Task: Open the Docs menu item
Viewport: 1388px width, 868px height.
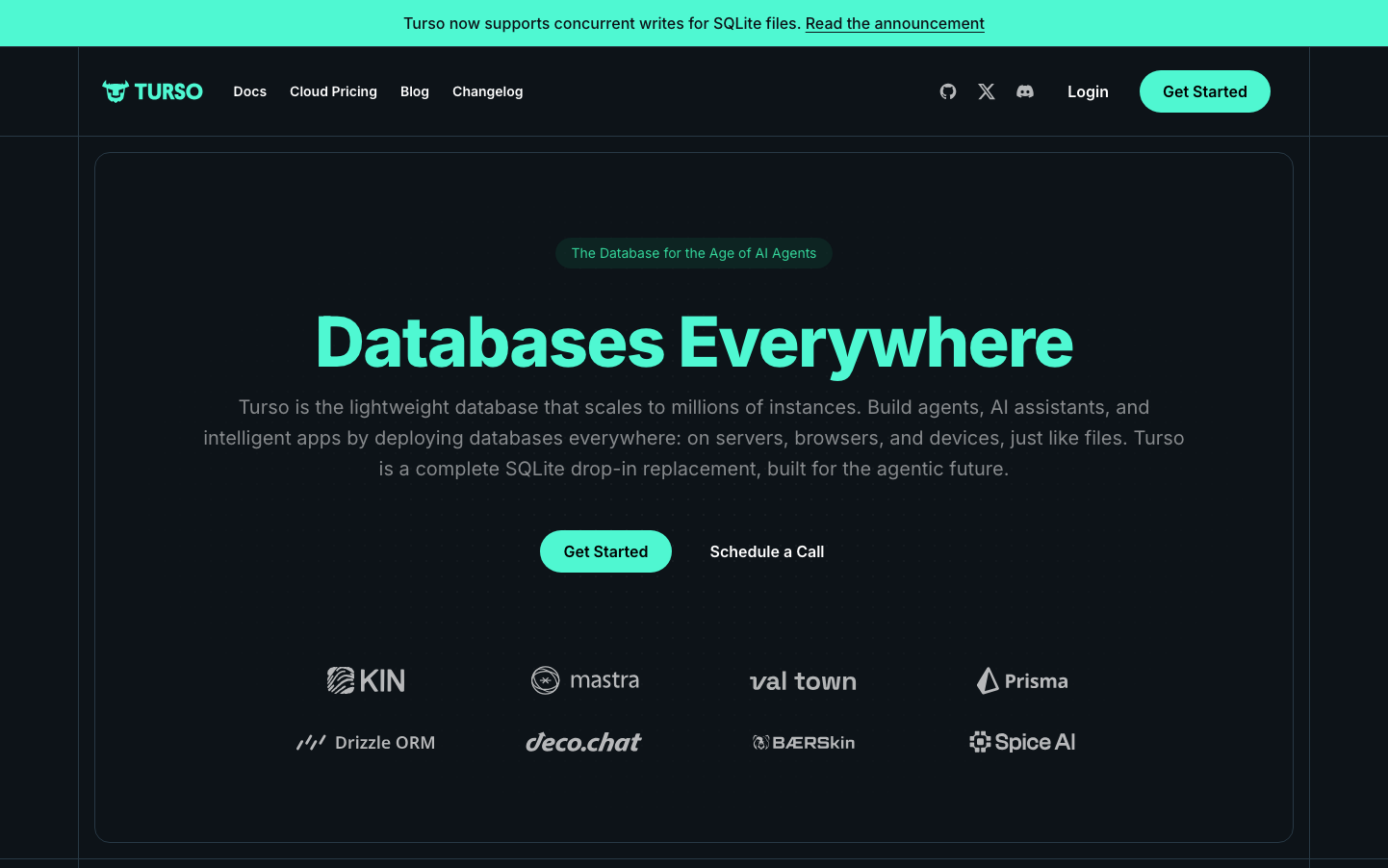Action: pyautogui.click(x=249, y=91)
